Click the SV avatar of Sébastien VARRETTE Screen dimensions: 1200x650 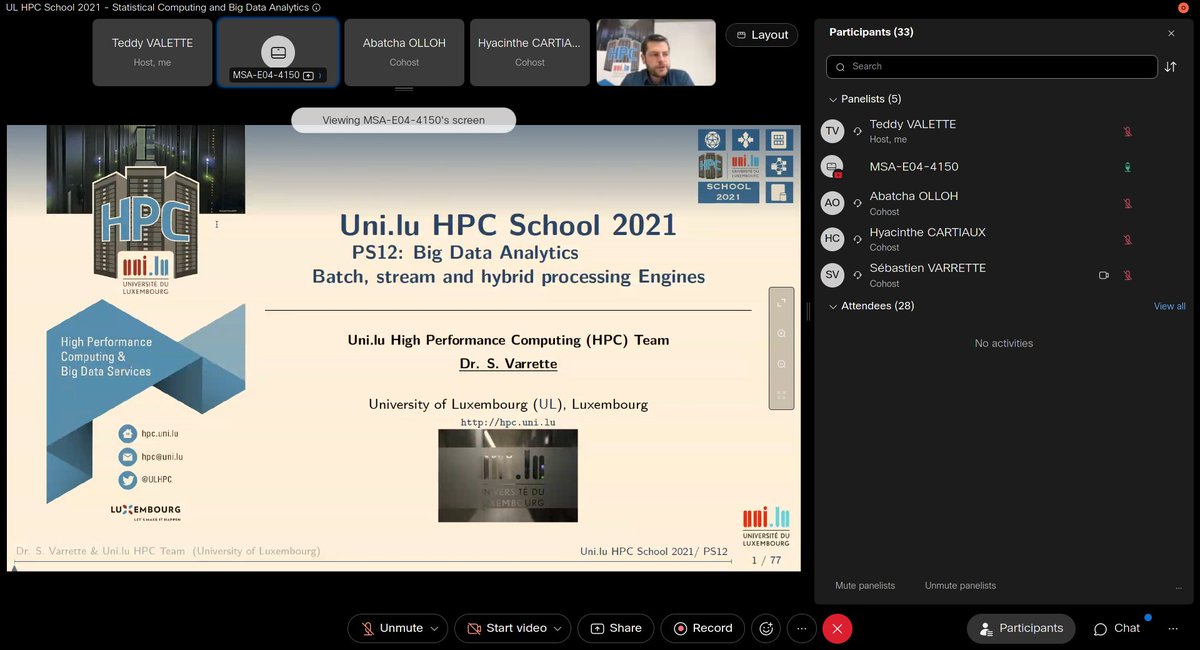[x=832, y=275]
